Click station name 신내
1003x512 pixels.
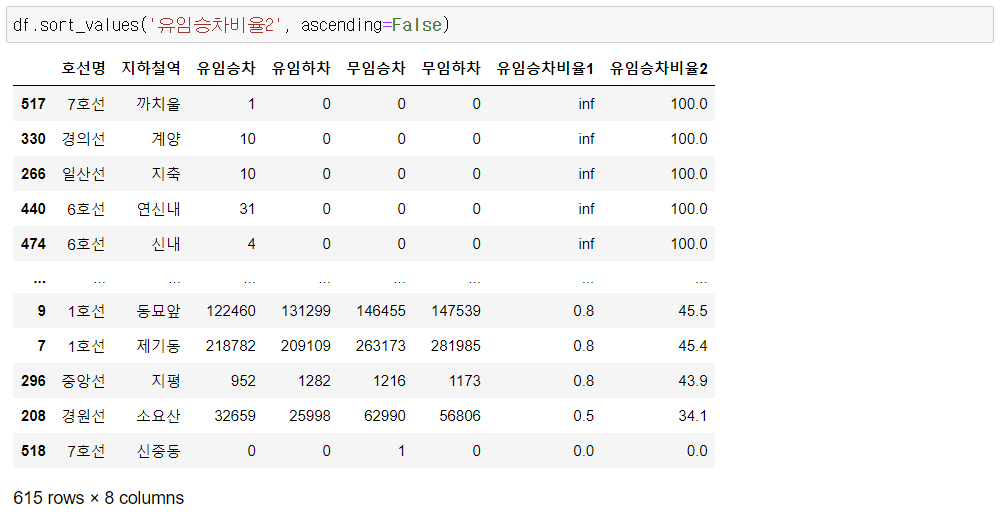pos(166,244)
